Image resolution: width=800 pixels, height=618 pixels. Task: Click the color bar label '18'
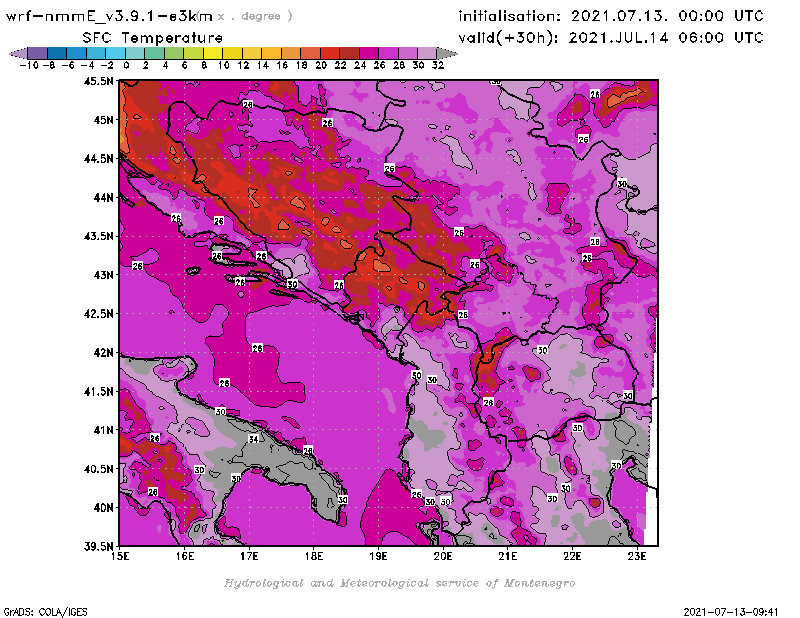(x=302, y=65)
